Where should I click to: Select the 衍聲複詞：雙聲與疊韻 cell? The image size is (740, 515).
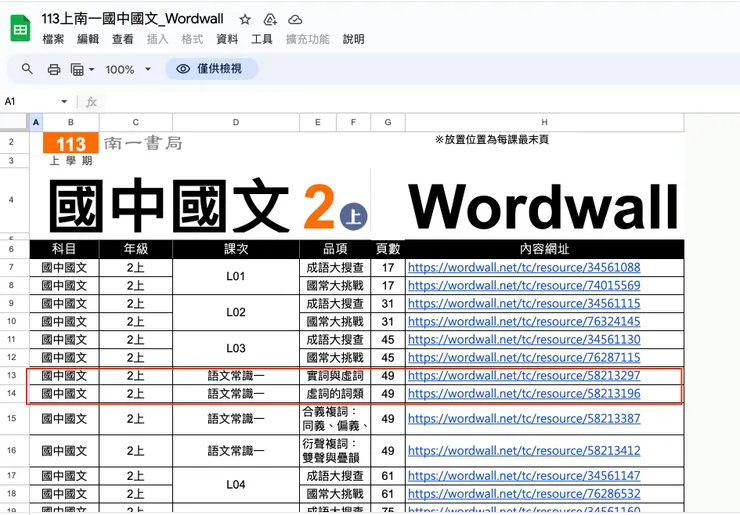click(335, 451)
